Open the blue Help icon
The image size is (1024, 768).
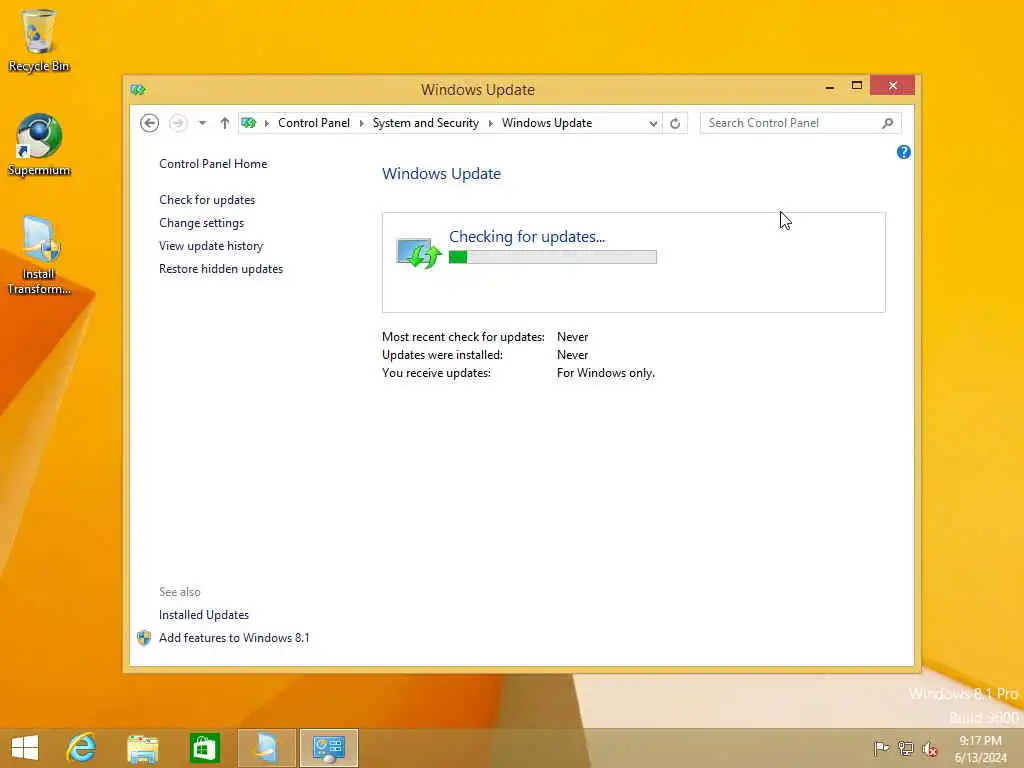pyautogui.click(x=904, y=152)
